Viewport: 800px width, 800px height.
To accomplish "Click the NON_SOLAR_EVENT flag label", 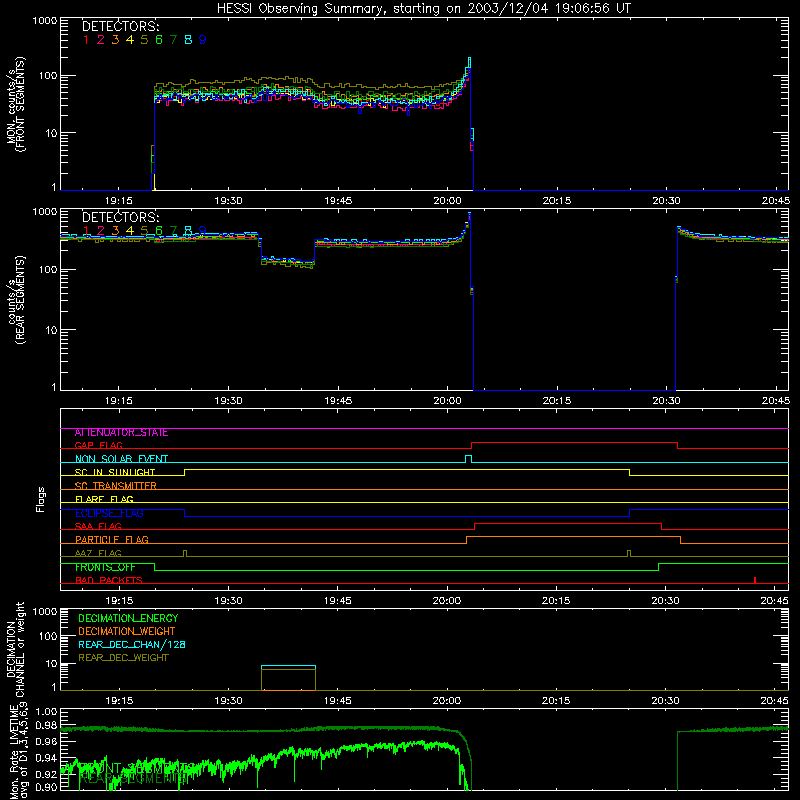I will click(x=121, y=459).
